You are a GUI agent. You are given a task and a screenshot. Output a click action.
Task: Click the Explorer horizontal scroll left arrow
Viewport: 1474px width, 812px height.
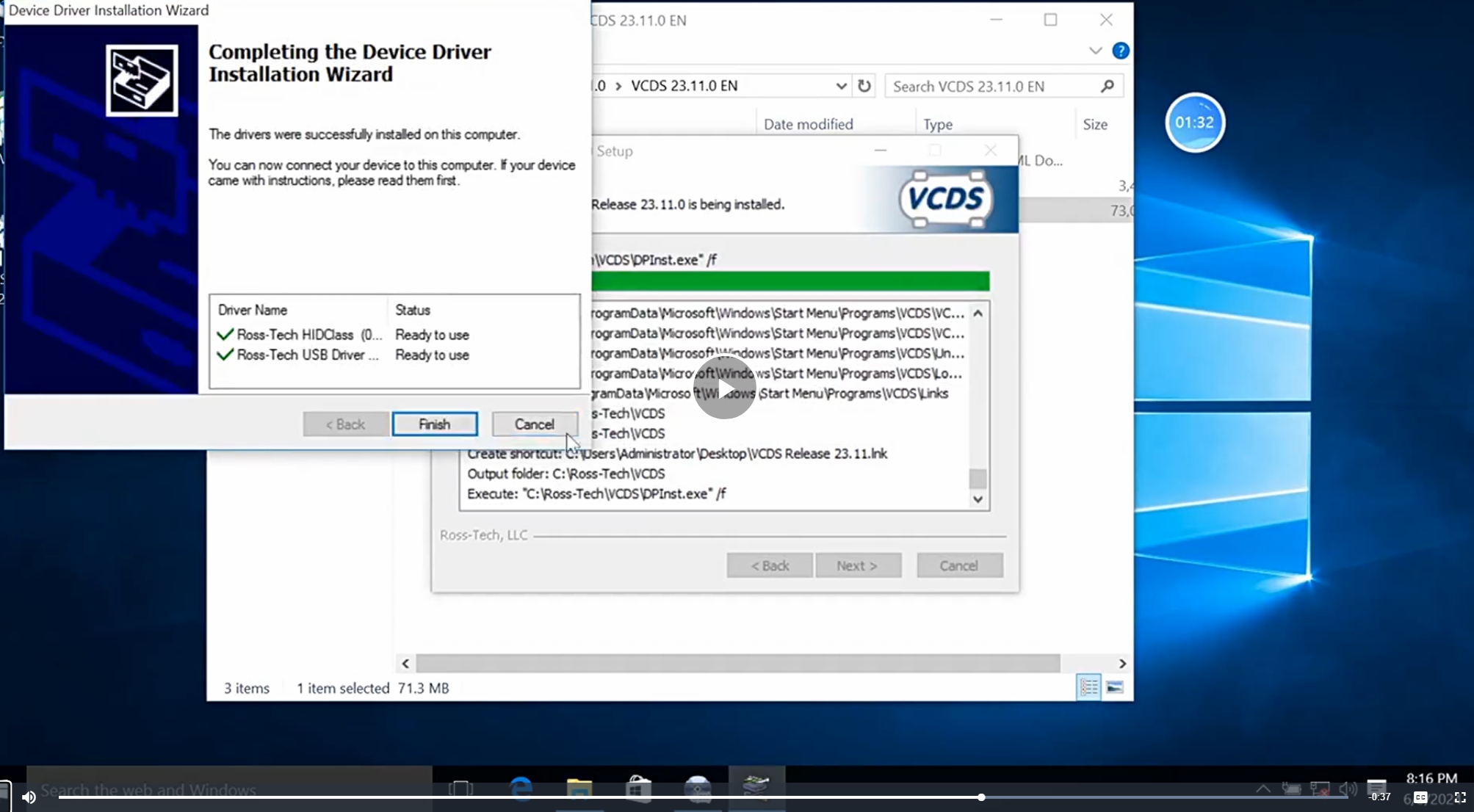405,663
